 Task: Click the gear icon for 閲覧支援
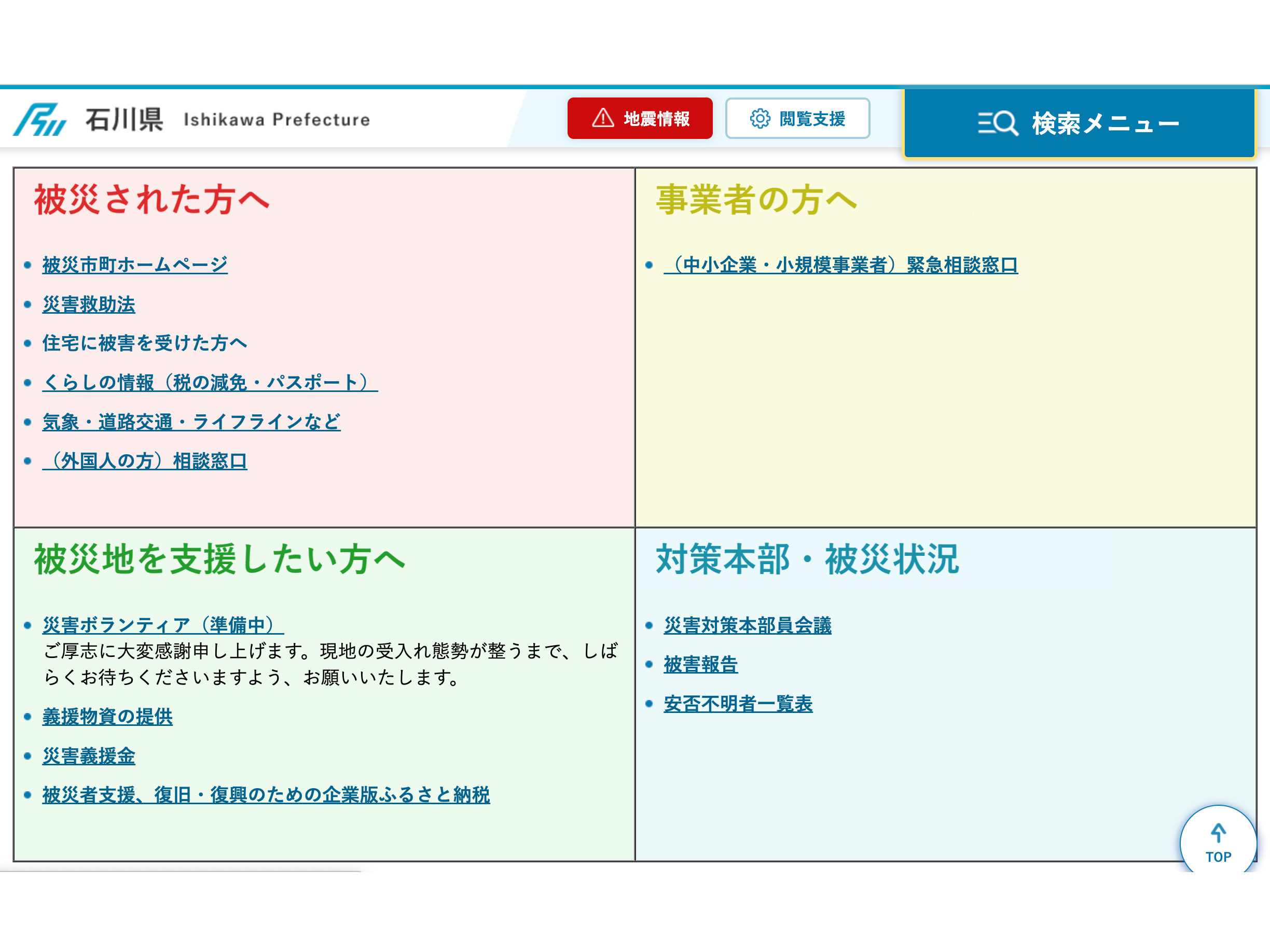[x=760, y=119]
